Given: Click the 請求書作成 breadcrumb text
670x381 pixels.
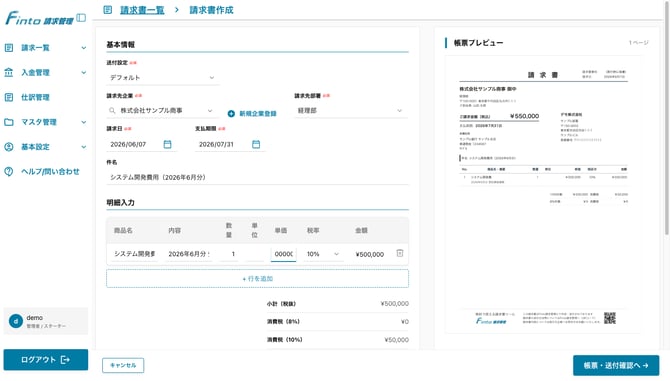Looking at the screenshot, I should 212,10.
